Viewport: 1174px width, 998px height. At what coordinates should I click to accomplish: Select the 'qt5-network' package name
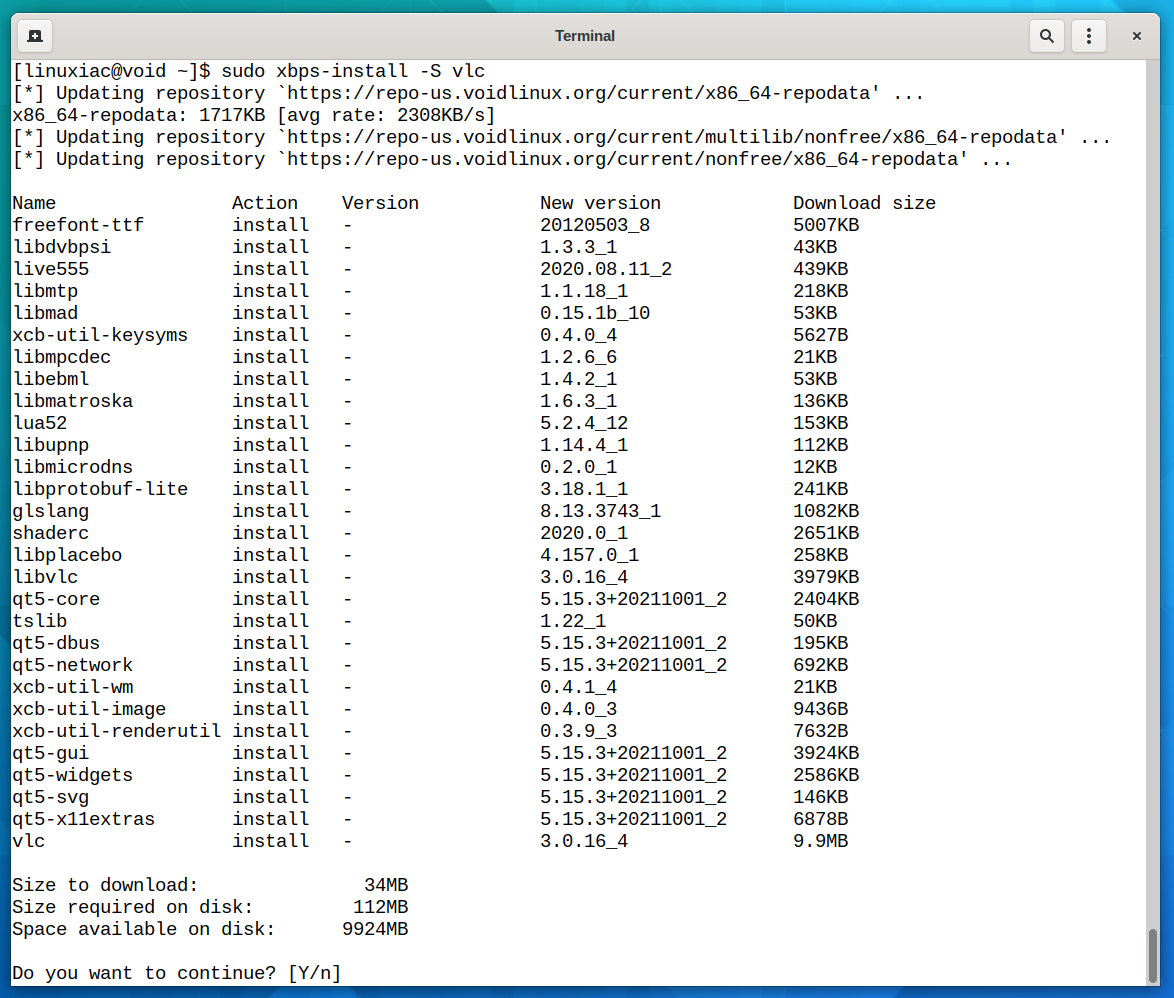[x=73, y=666]
